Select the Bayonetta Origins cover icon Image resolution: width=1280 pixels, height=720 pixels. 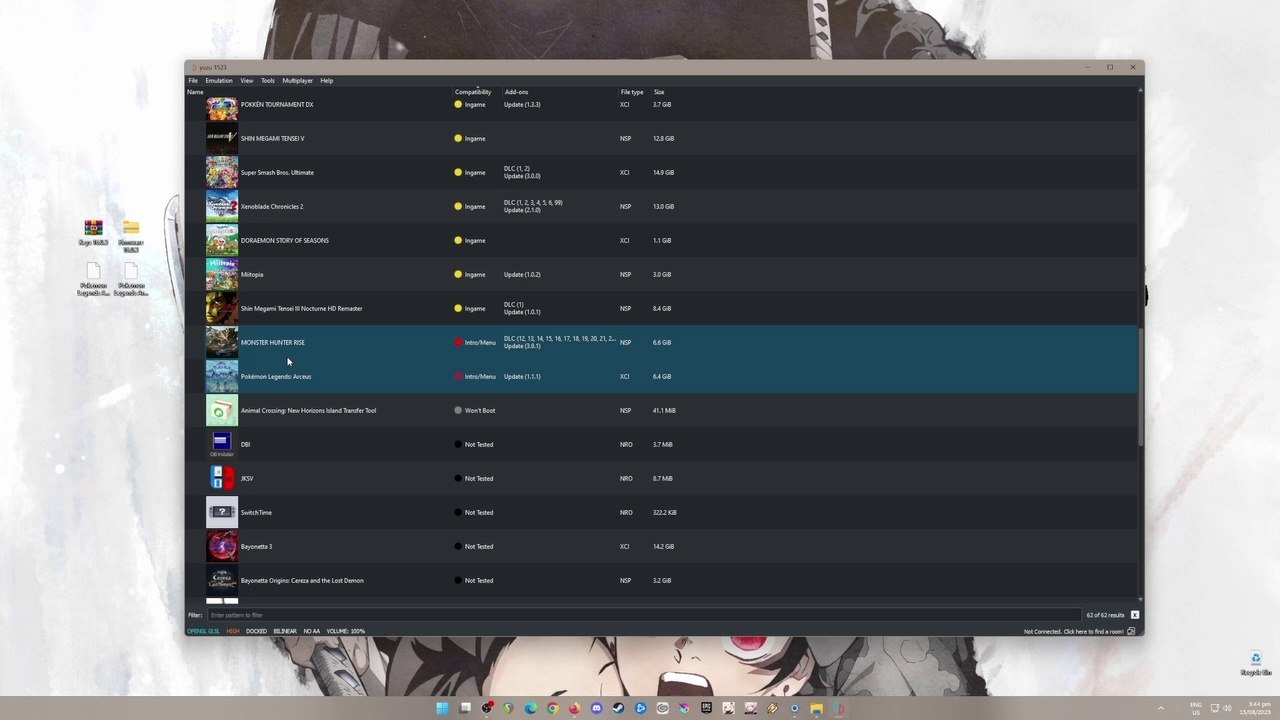tap(222, 581)
